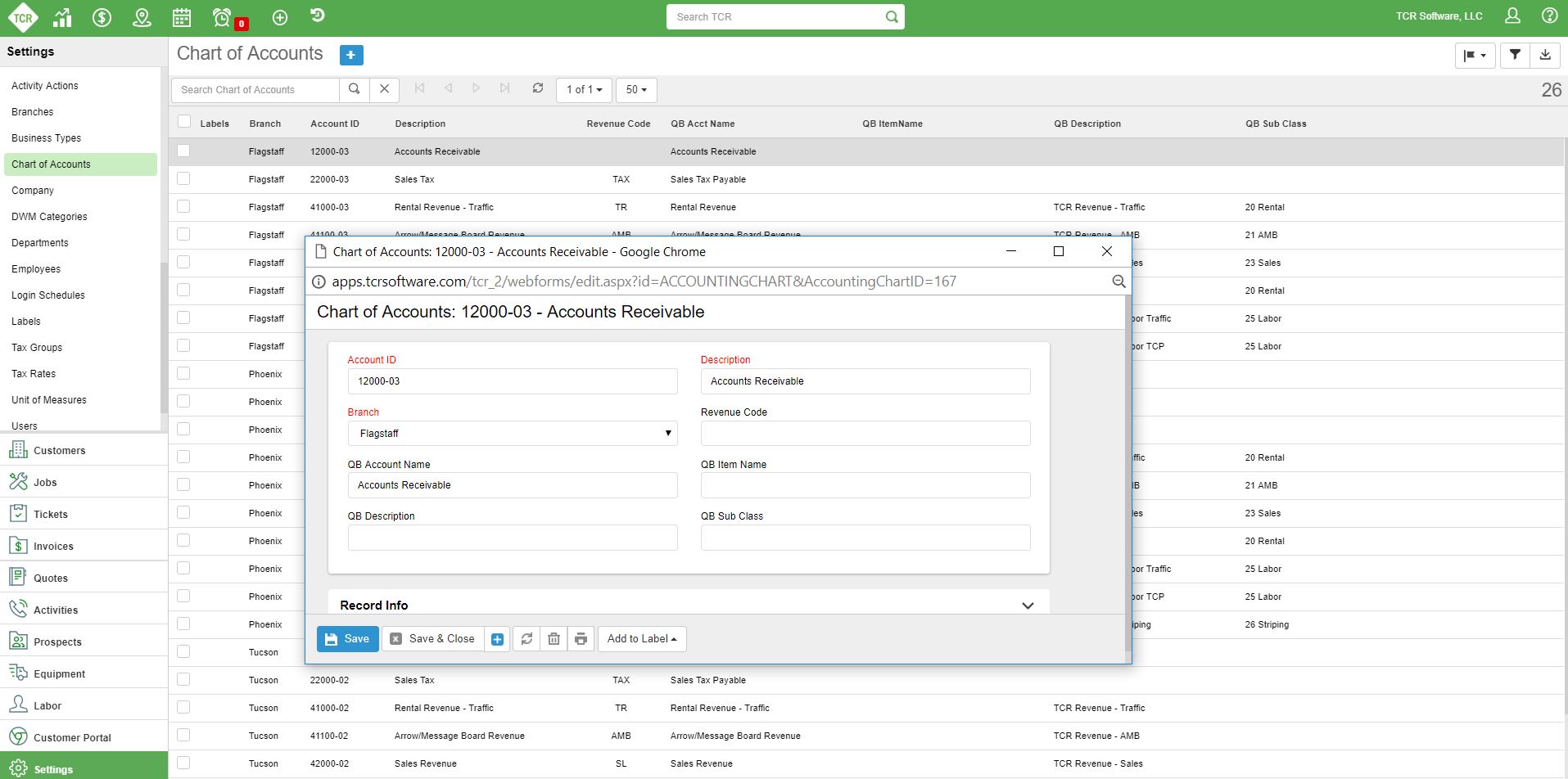
Task: Click blue plus to add new account
Action: tap(350, 55)
